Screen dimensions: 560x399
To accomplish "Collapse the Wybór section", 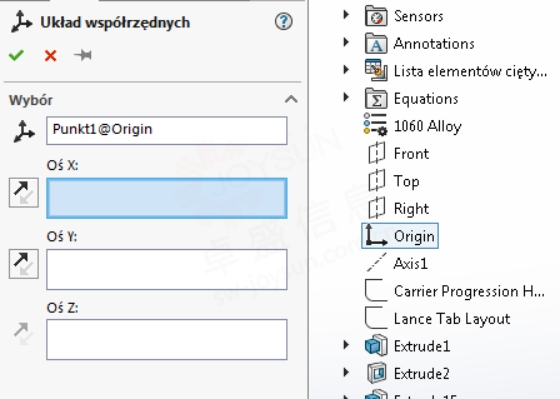I will coord(291,99).
